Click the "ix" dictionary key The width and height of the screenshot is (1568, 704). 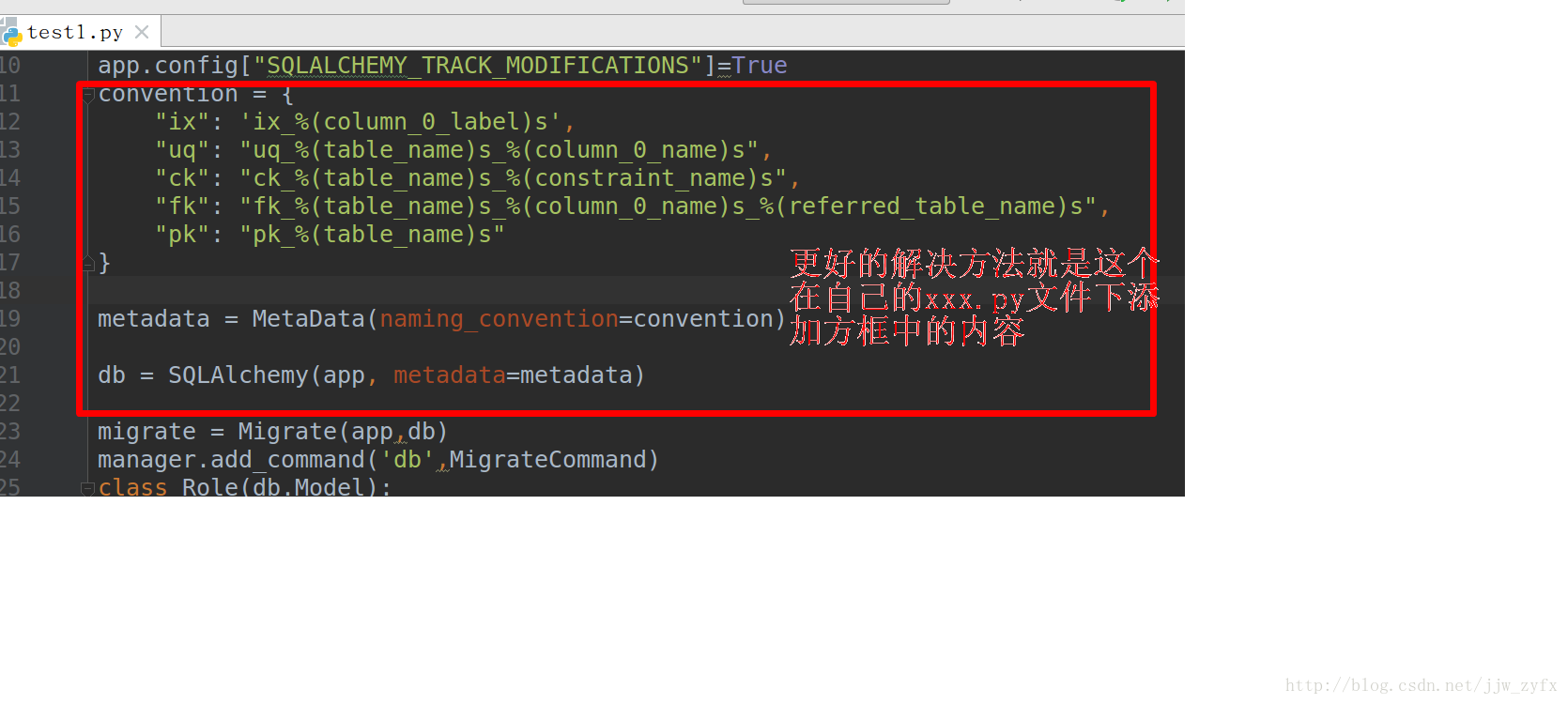tap(182, 122)
